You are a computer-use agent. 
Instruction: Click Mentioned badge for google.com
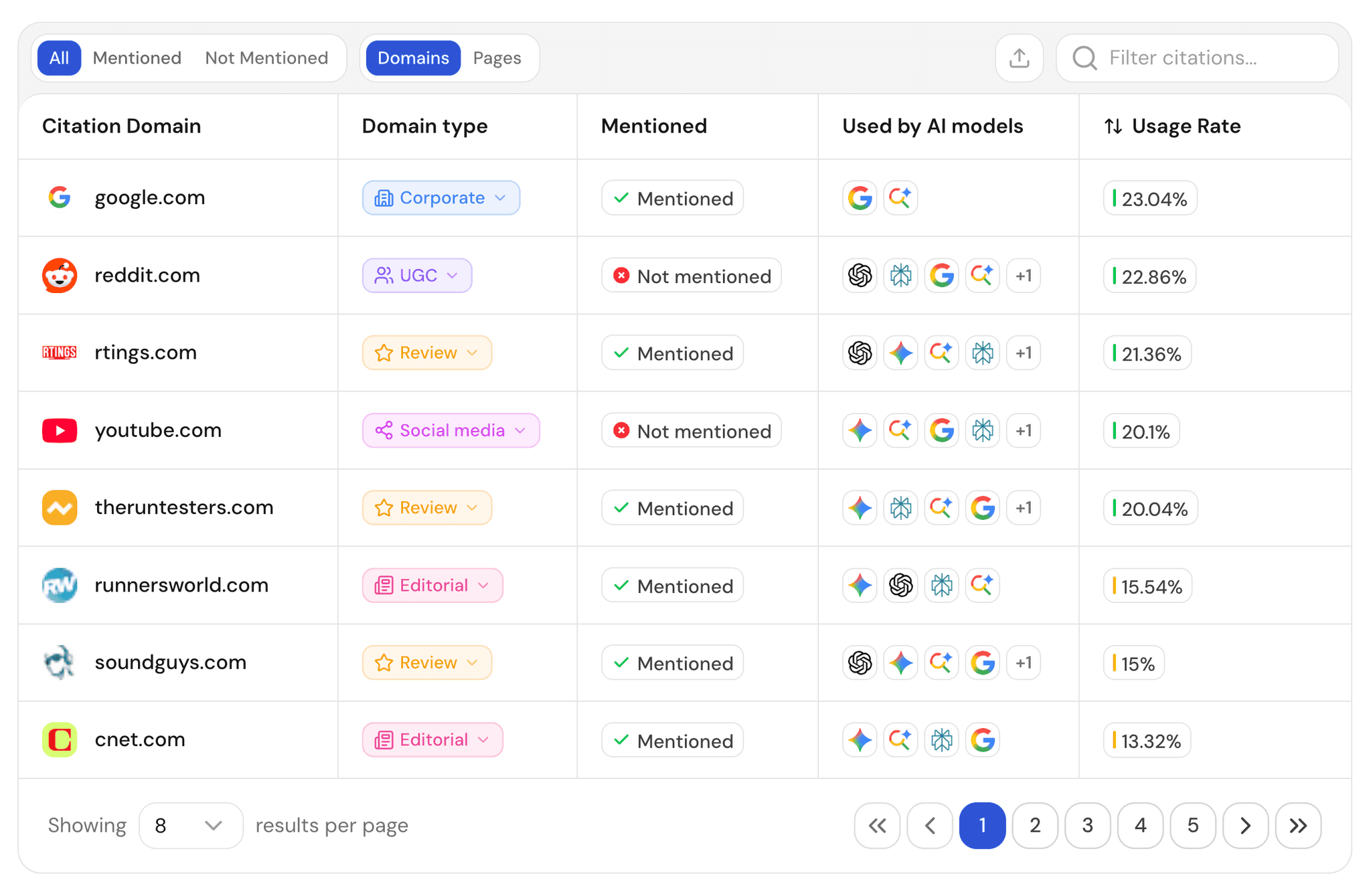click(673, 198)
